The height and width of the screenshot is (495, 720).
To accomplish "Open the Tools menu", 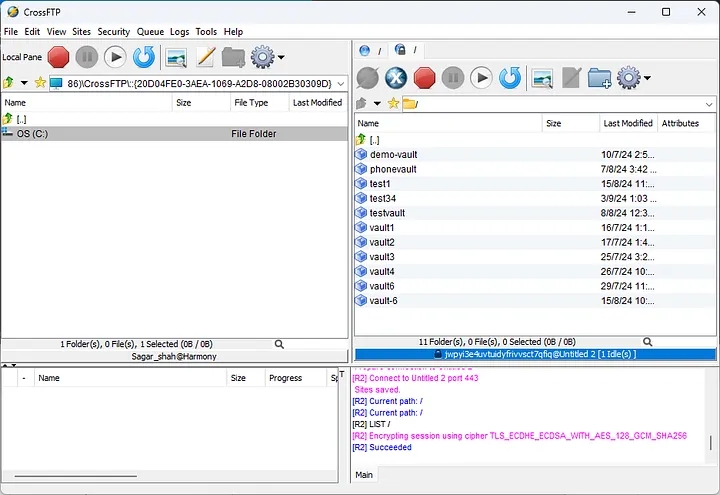I will (x=206, y=32).
